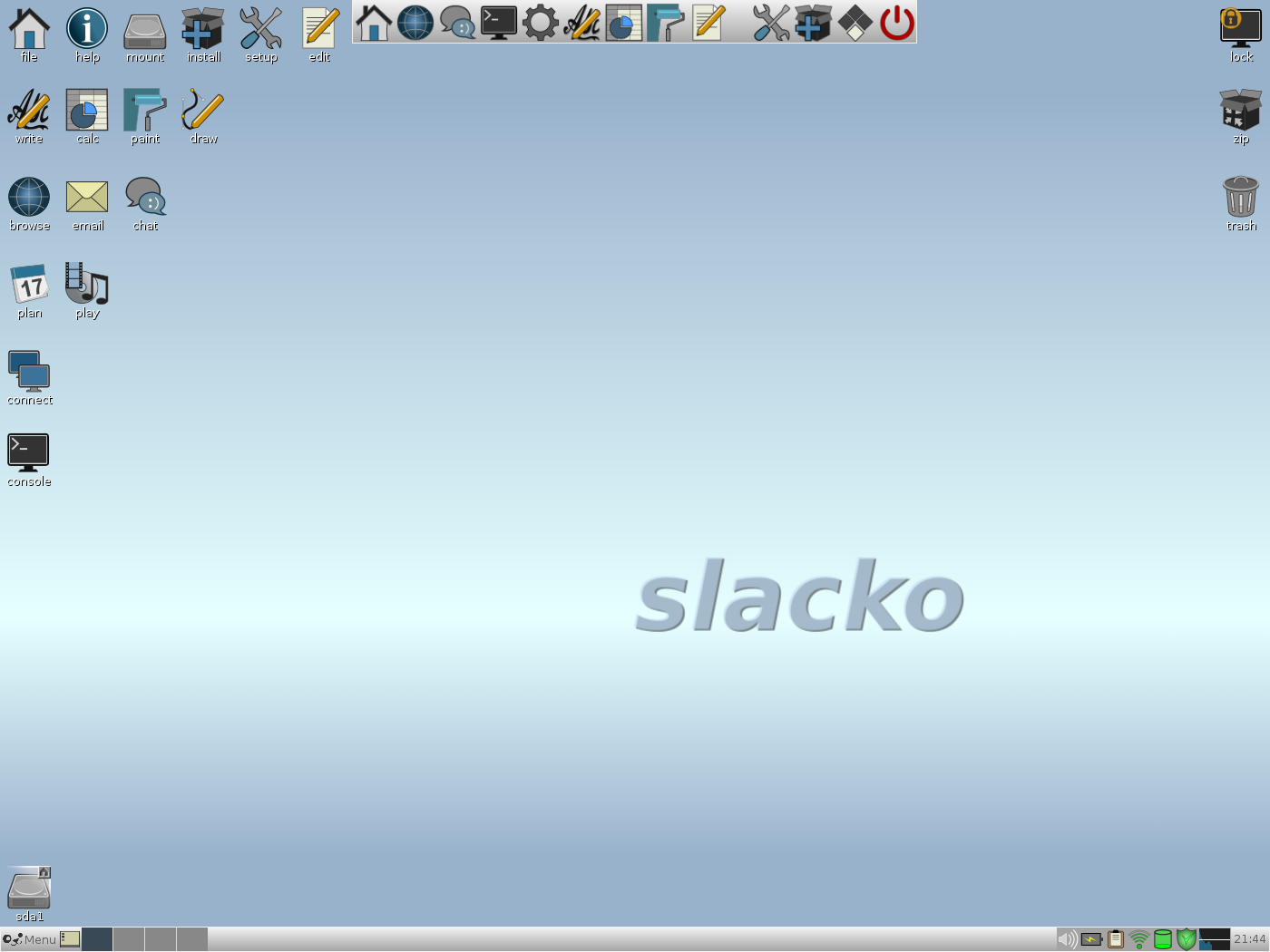Viewport: 1270px width, 952px height.
Task: Click the battery status tray icon
Action: (x=1091, y=939)
